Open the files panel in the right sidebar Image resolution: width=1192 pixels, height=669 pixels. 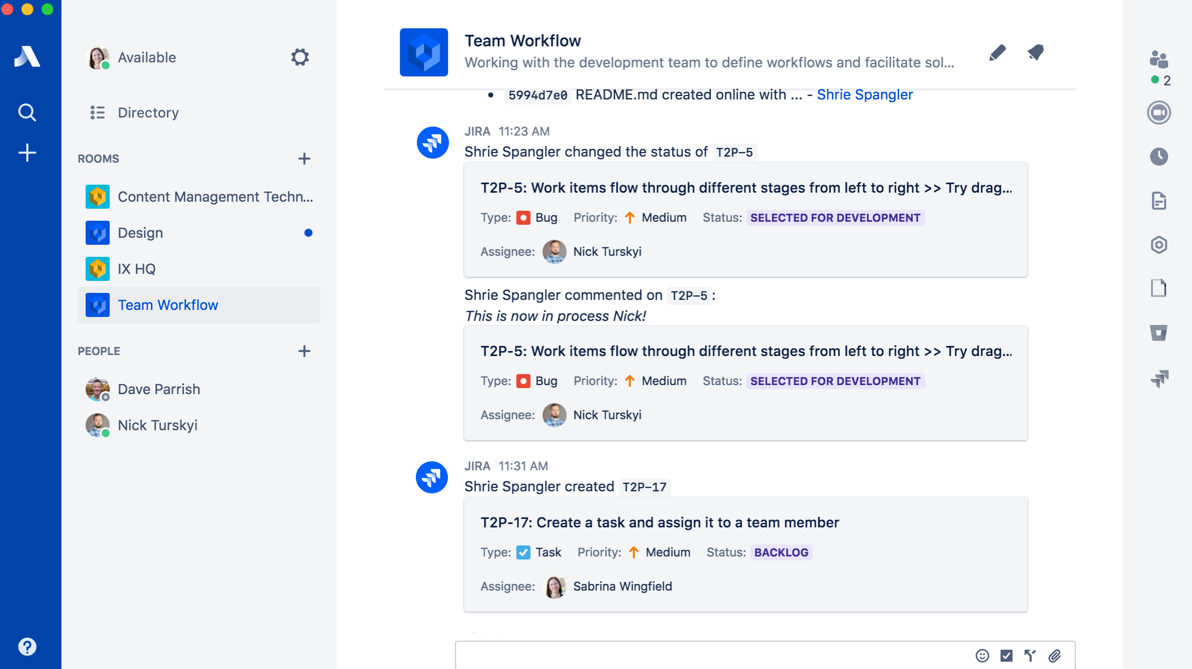tap(1158, 200)
